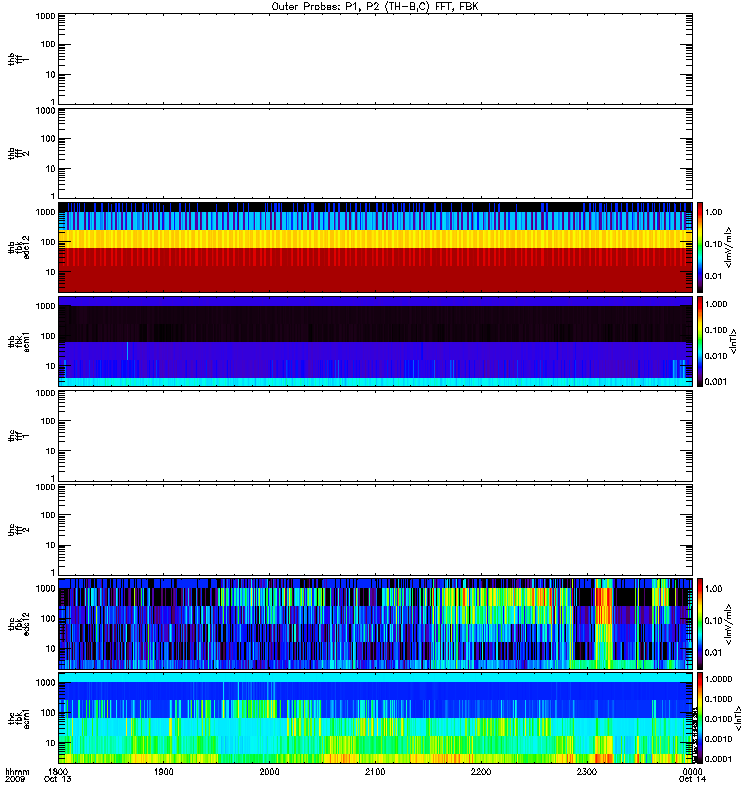Click the "100" tick of thc fff 1 panel

[48, 421]
